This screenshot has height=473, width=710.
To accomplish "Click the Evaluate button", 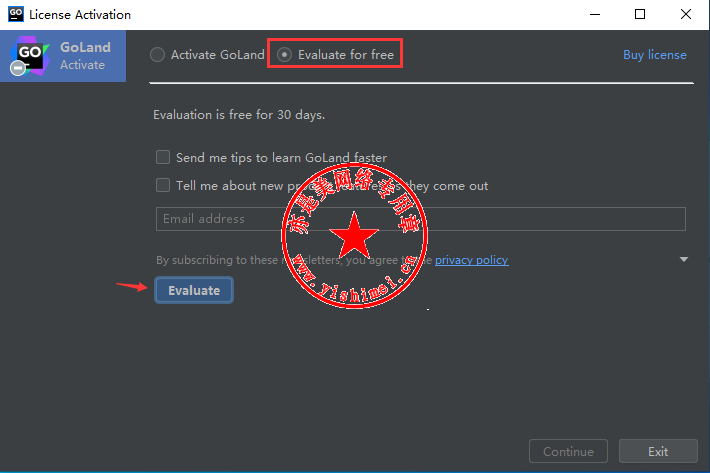I will pos(194,290).
